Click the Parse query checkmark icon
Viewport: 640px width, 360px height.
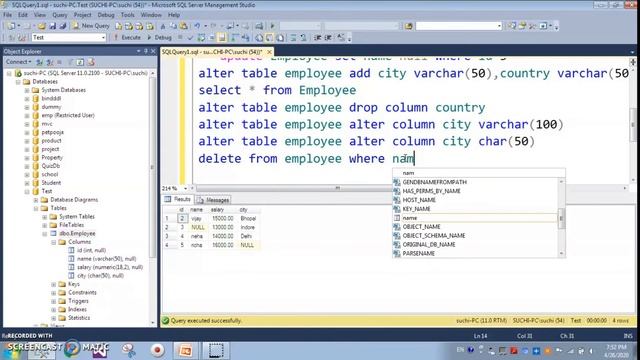pos(190,38)
